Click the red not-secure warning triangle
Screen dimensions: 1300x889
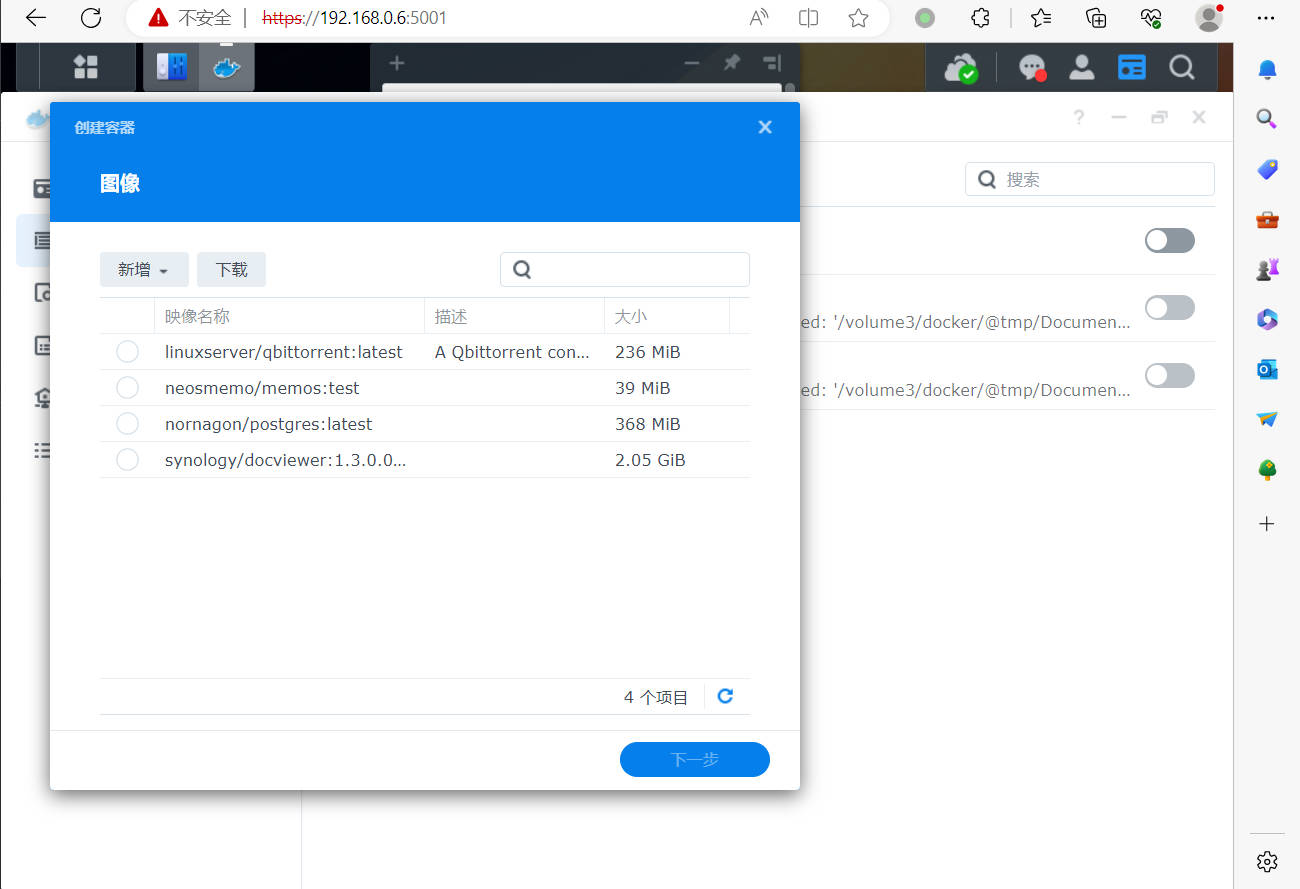point(158,18)
